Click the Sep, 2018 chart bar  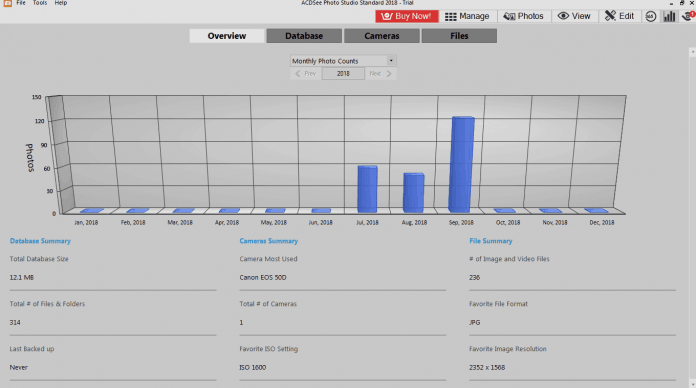[x=462, y=165]
